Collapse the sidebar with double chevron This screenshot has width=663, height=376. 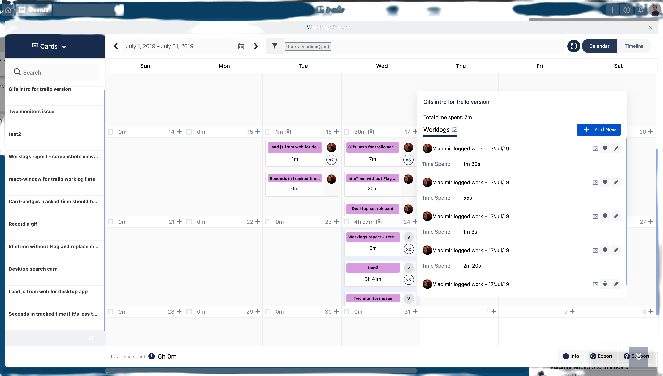(91, 338)
